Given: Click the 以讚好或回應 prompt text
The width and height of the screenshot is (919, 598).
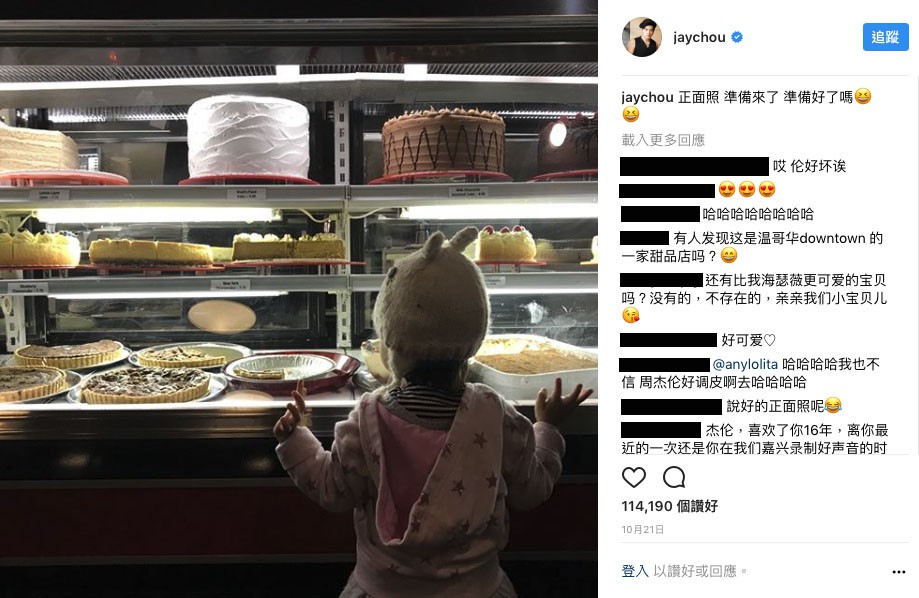Looking at the screenshot, I should [695, 571].
